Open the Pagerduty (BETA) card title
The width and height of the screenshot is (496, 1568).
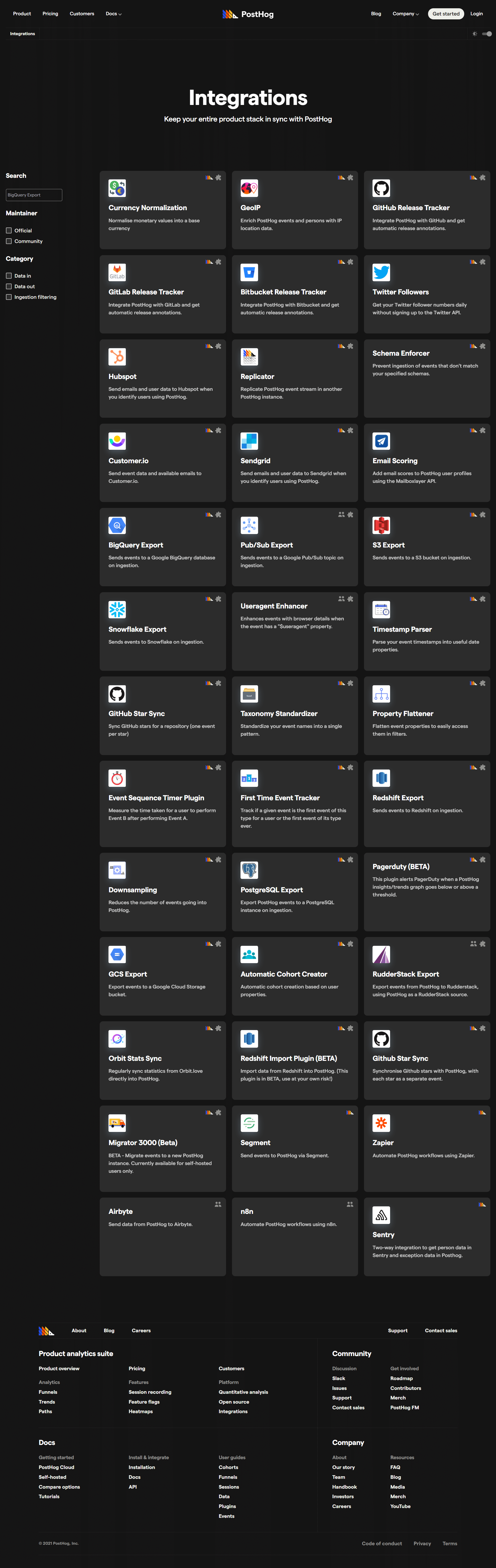click(x=401, y=867)
